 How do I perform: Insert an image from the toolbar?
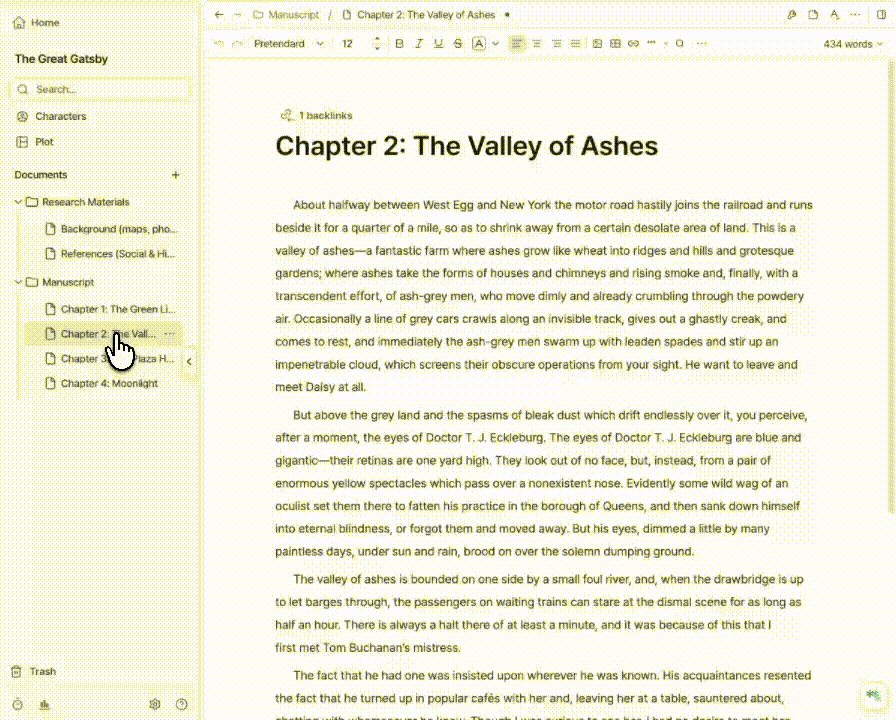[597, 43]
